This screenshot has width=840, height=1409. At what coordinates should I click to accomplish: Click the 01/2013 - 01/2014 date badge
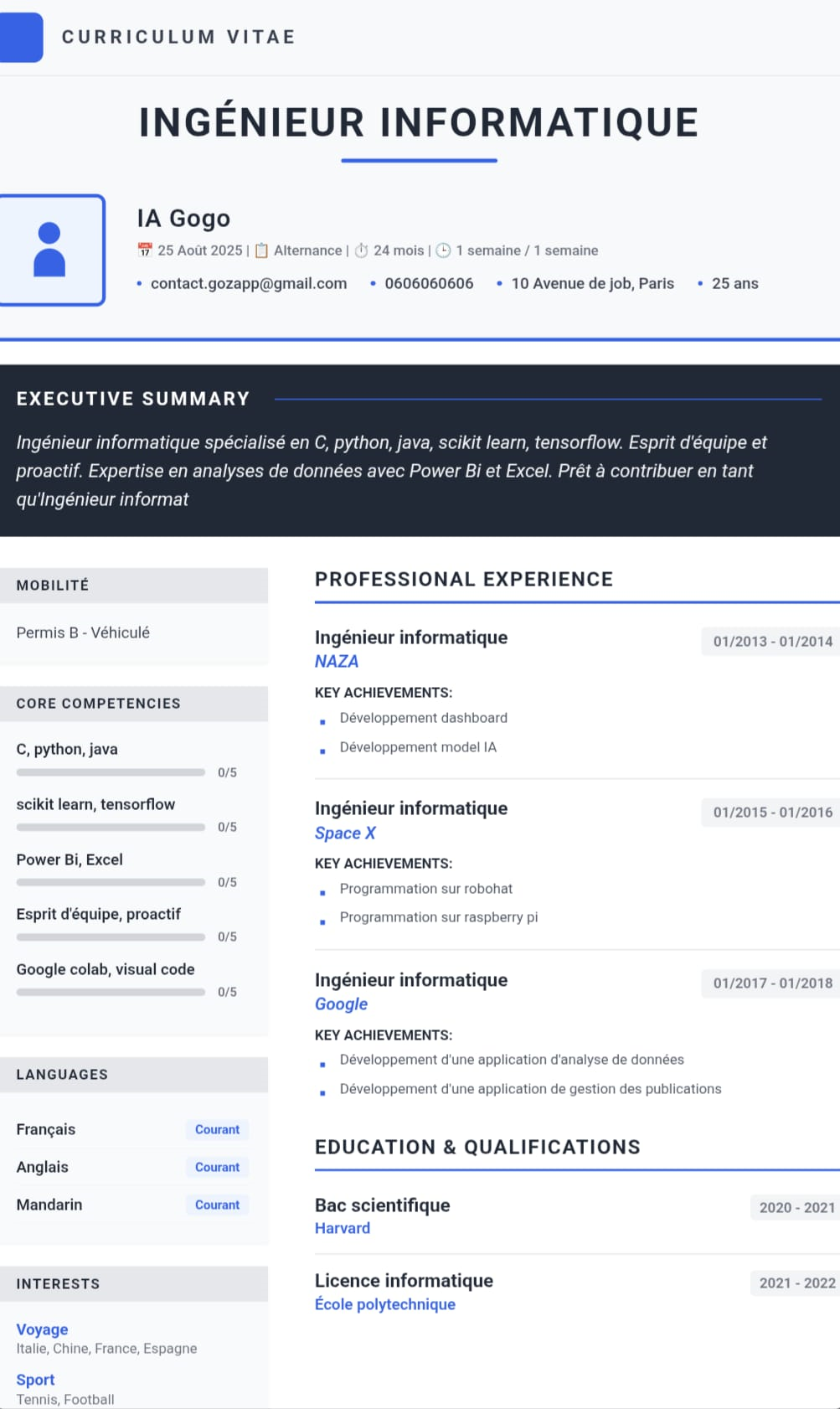pyautogui.click(x=772, y=642)
